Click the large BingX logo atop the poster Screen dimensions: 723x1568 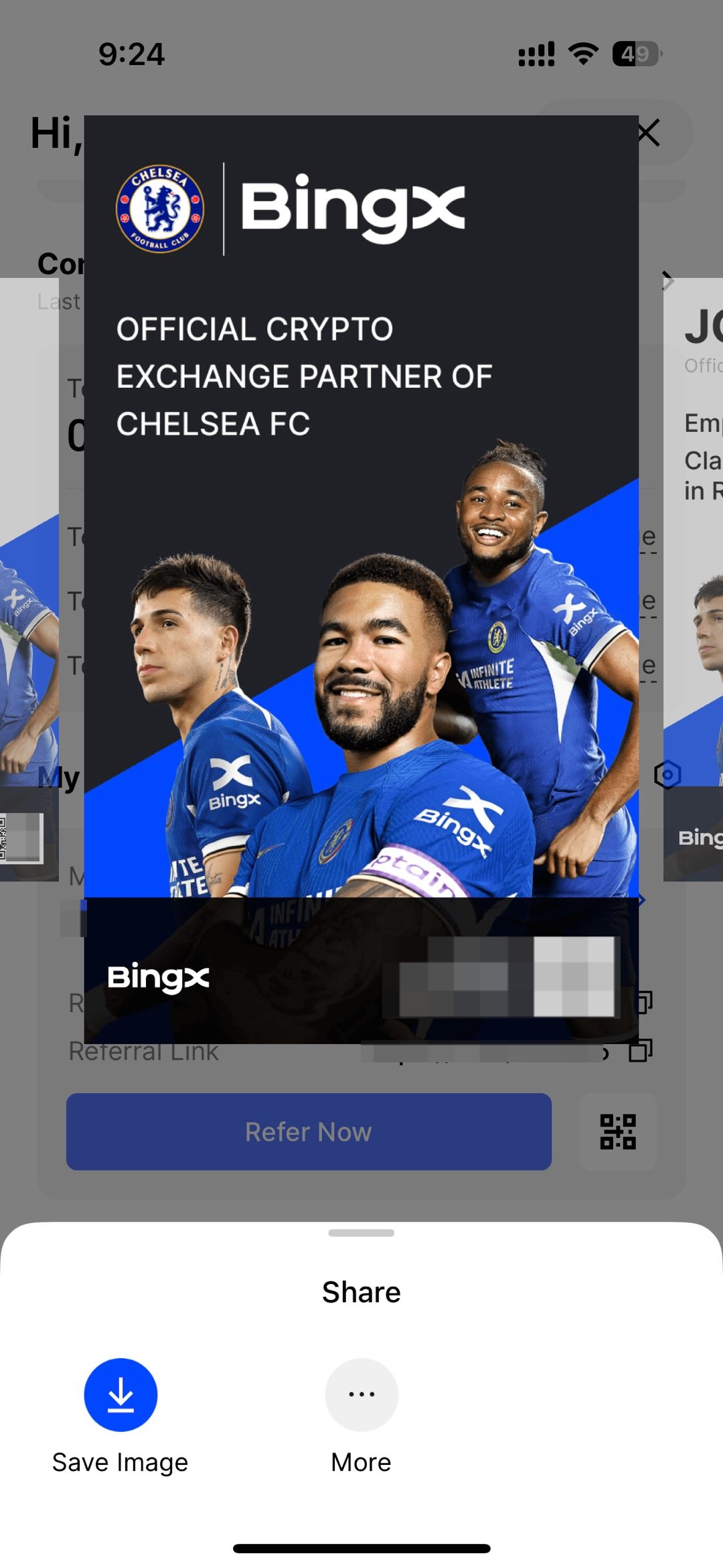pos(353,208)
